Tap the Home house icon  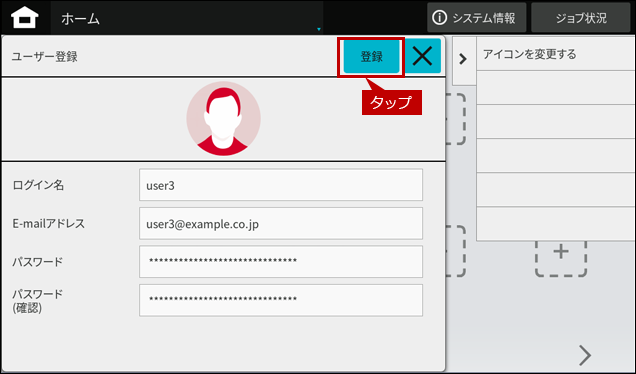pyautogui.click(x=25, y=17)
